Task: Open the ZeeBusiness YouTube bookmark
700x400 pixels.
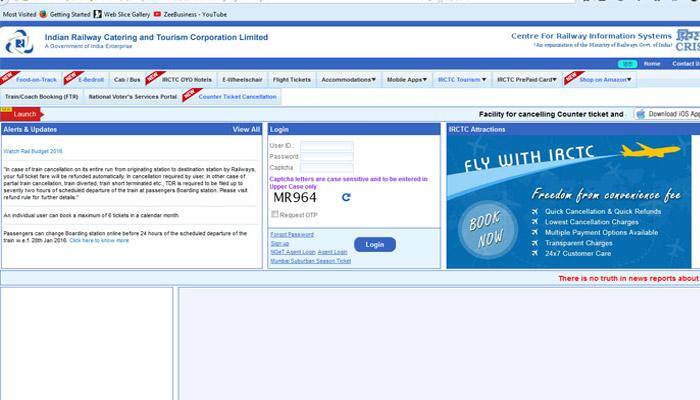Action: pyautogui.click(x=190, y=14)
